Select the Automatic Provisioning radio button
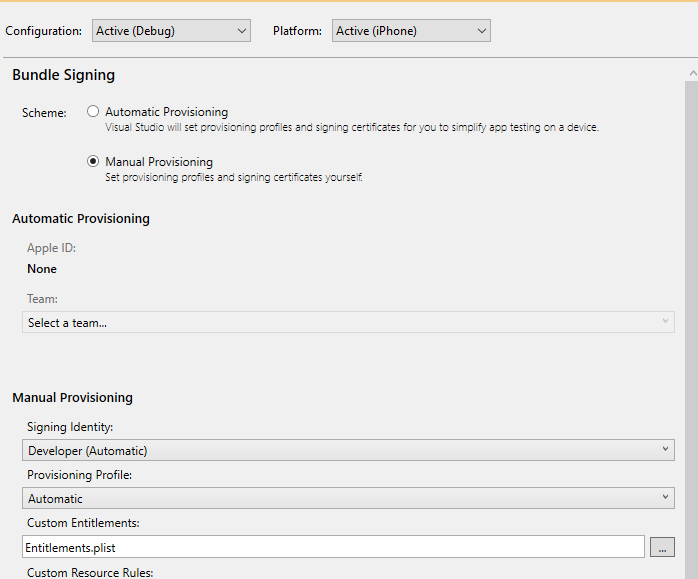Viewport: 698px width, 579px height. (93, 111)
